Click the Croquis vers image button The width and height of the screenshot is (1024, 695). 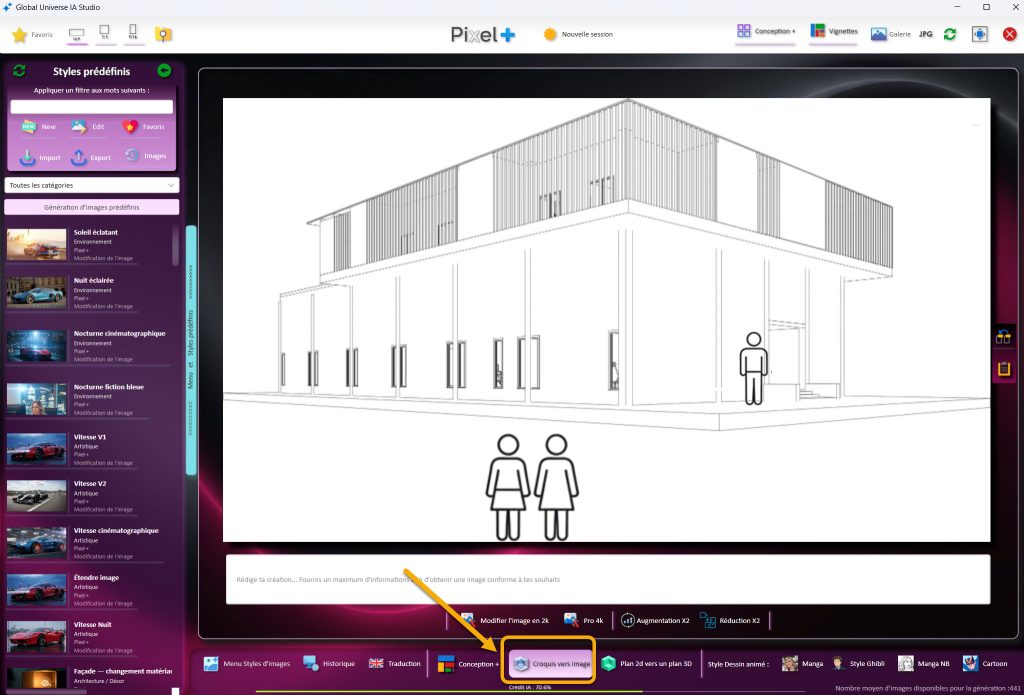[x=551, y=663]
